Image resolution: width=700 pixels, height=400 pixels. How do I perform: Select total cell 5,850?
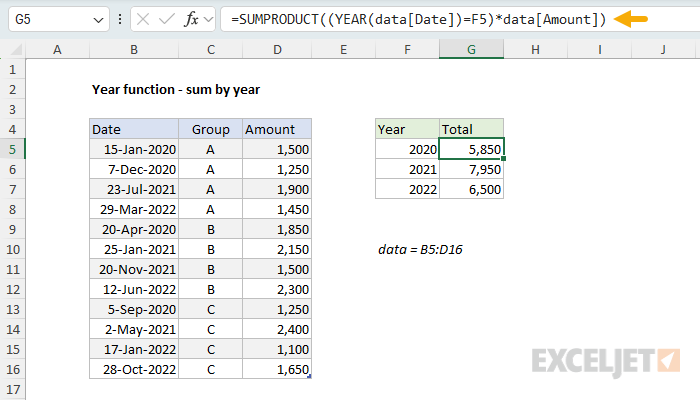pyautogui.click(x=471, y=149)
